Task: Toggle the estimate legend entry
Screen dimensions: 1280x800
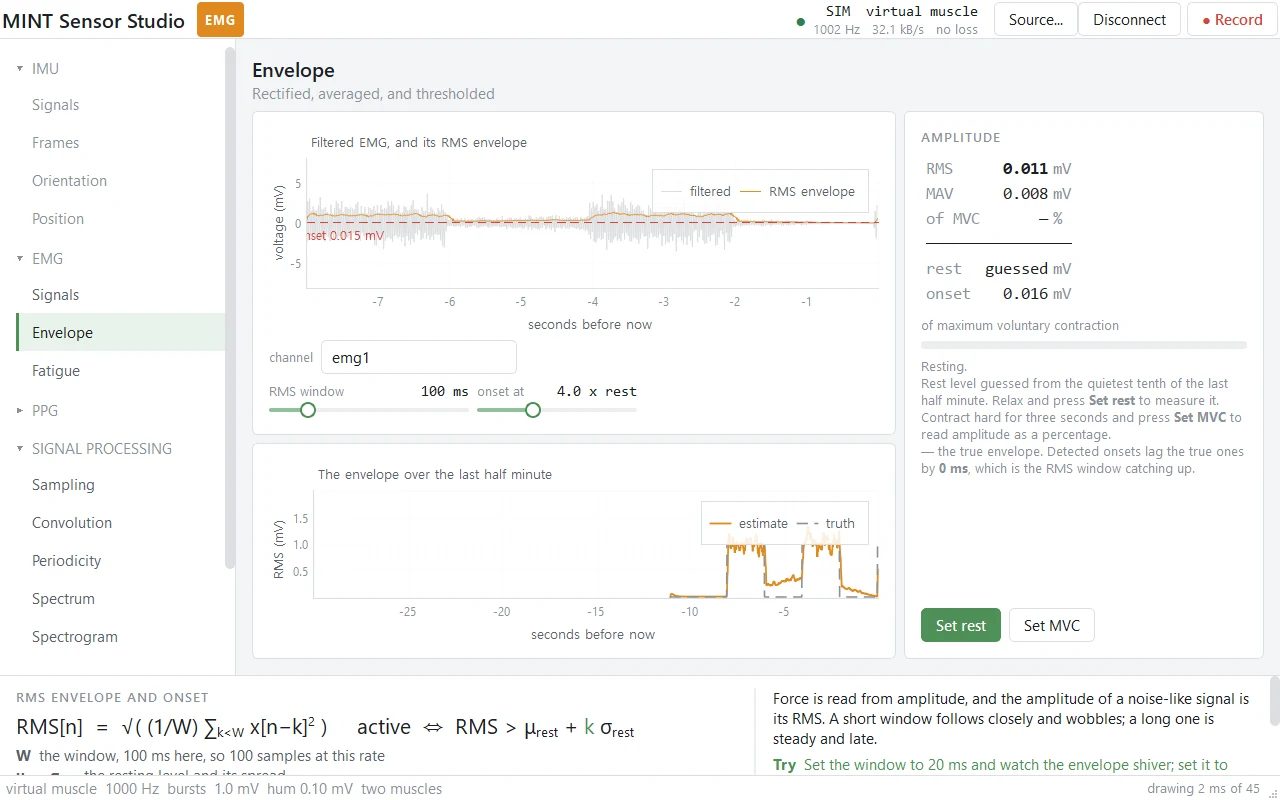Action: (749, 523)
